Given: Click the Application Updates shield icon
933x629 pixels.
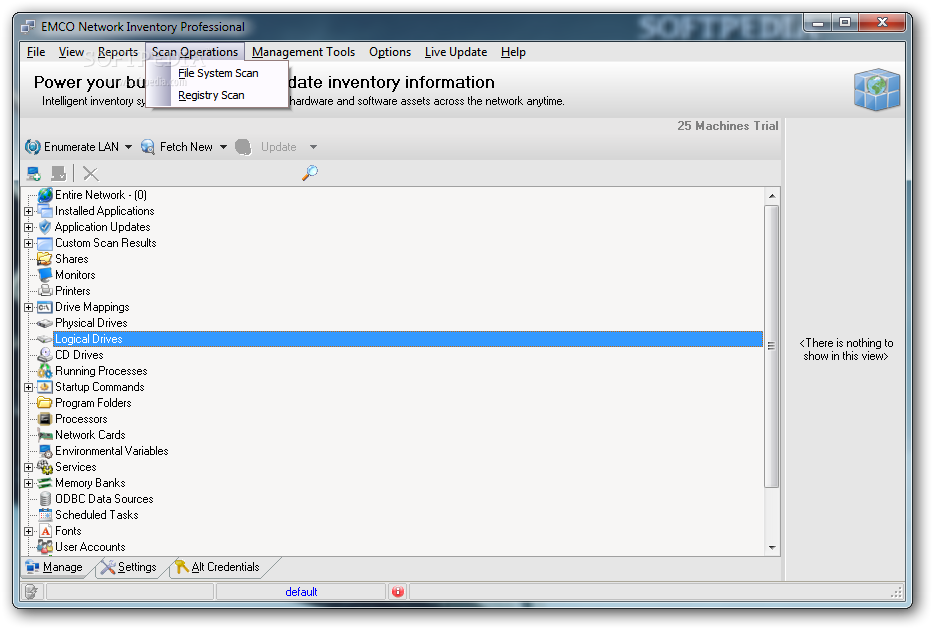Looking at the screenshot, I should pos(45,227).
